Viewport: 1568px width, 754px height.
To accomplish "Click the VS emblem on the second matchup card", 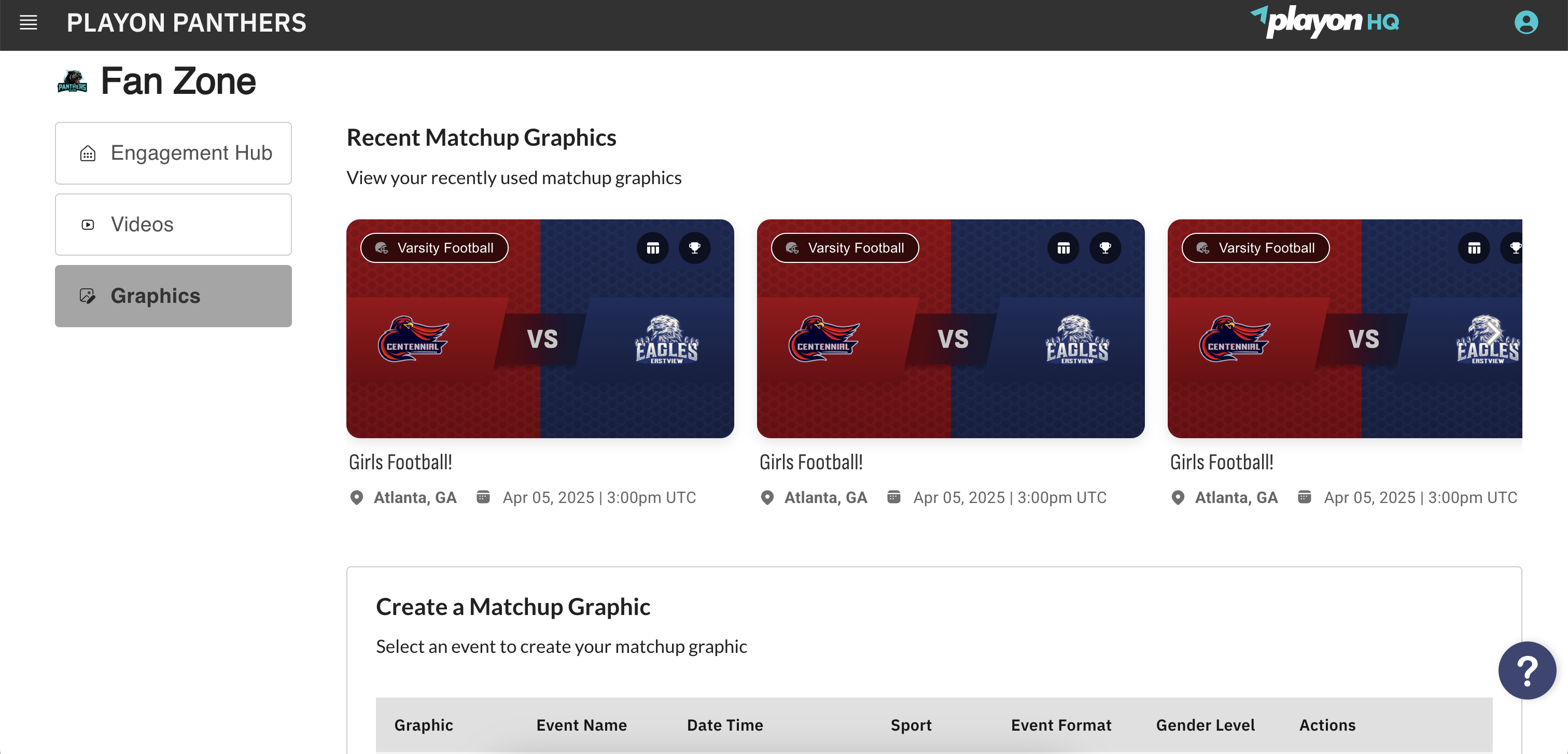I will coord(953,339).
